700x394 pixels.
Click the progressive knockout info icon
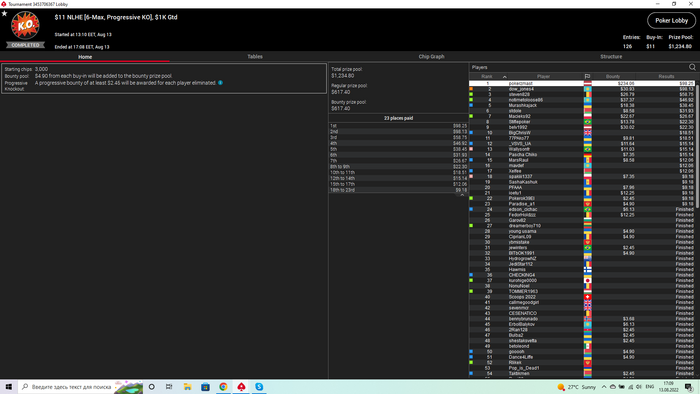tap(221, 83)
